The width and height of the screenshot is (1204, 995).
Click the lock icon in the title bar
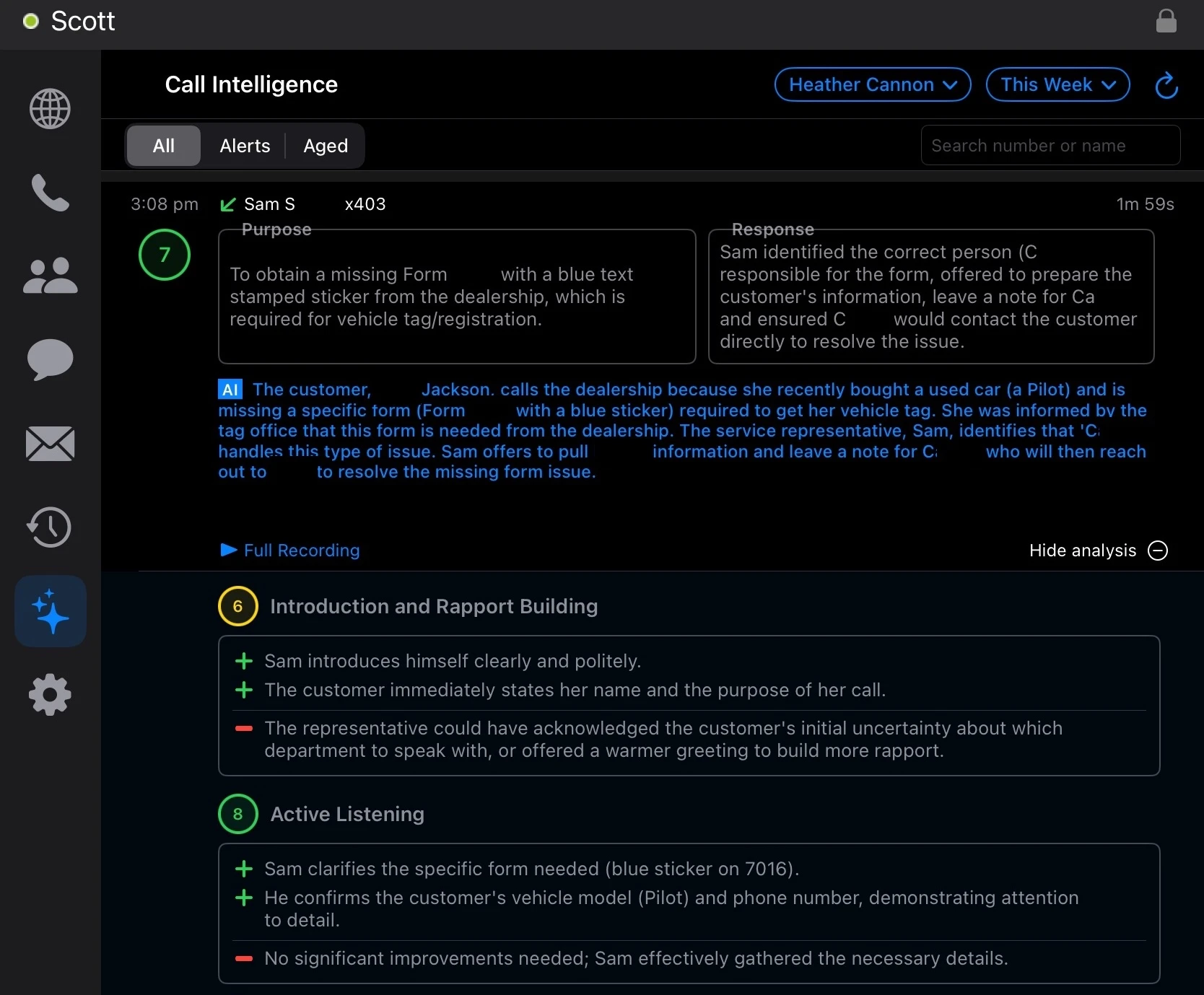[x=1166, y=21]
